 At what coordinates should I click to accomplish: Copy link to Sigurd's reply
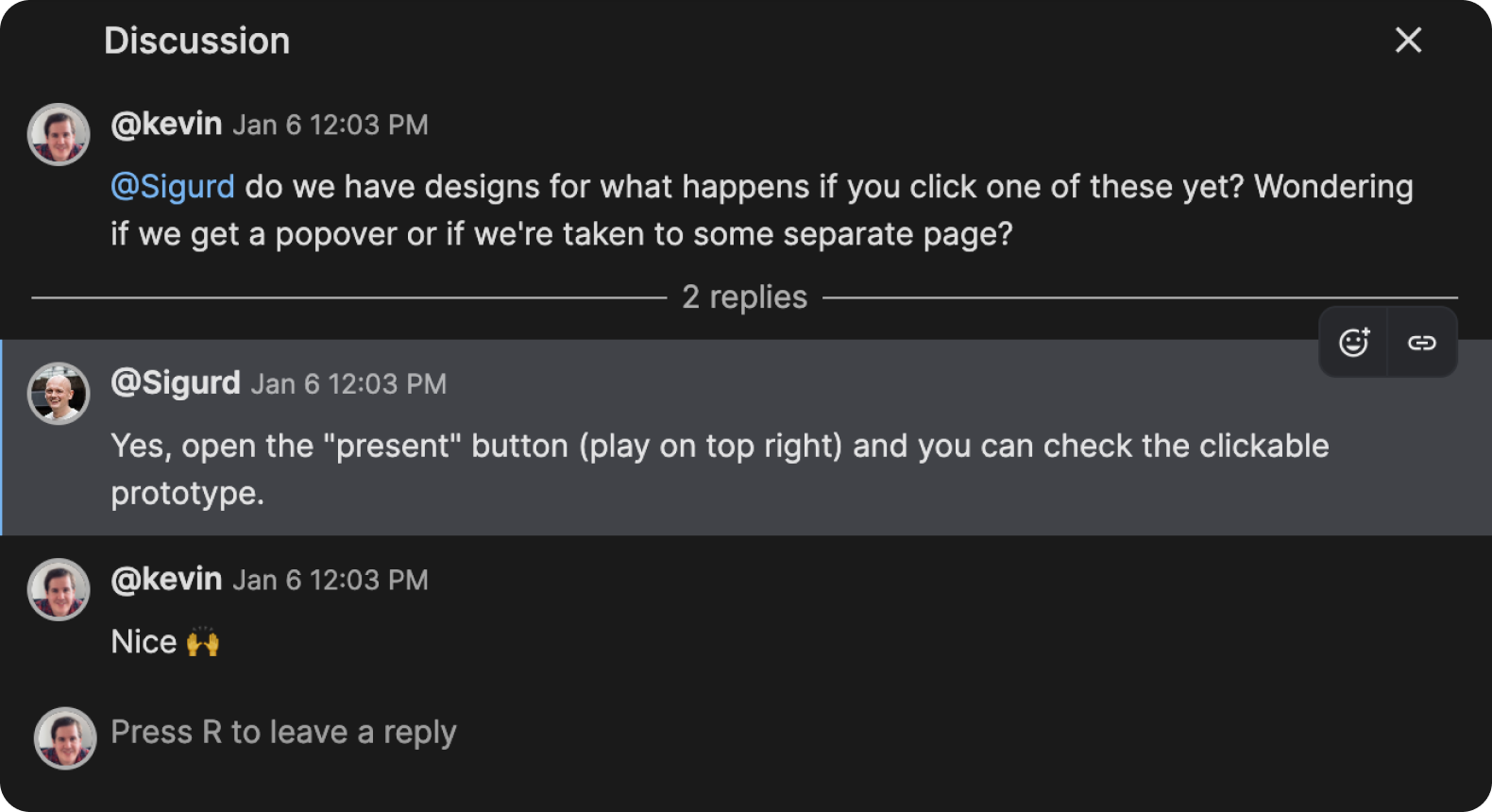[1421, 343]
